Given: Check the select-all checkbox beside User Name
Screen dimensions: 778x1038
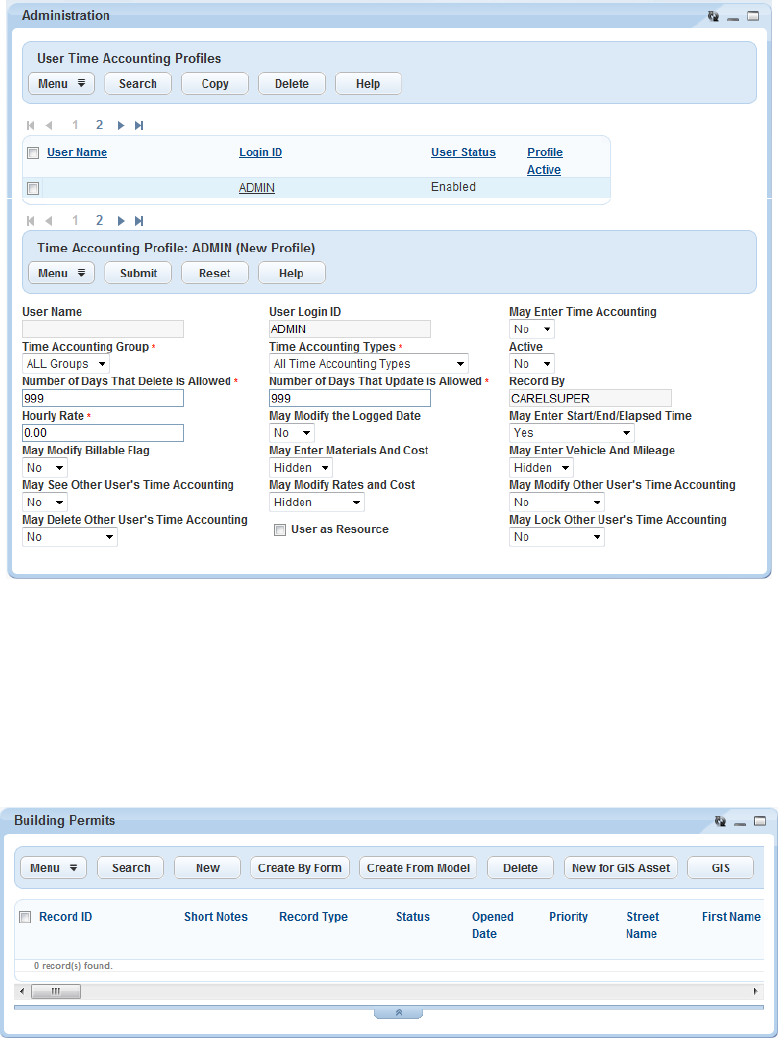Looking at the screenshot, I should [32, 154].
